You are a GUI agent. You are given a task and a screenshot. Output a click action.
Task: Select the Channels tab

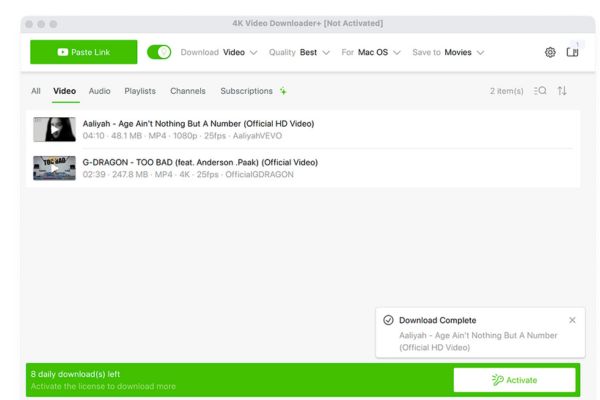point(188,91)
